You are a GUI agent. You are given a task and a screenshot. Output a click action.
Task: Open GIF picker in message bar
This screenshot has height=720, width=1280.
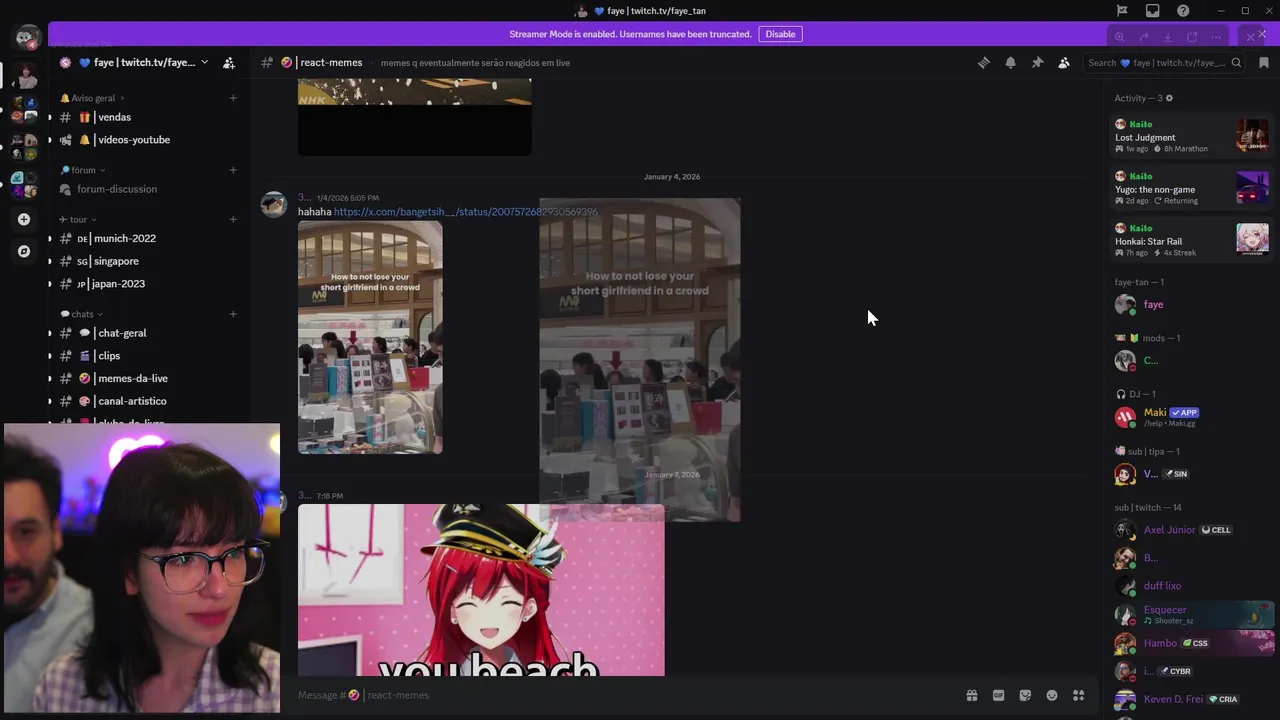tap(998, 695)
